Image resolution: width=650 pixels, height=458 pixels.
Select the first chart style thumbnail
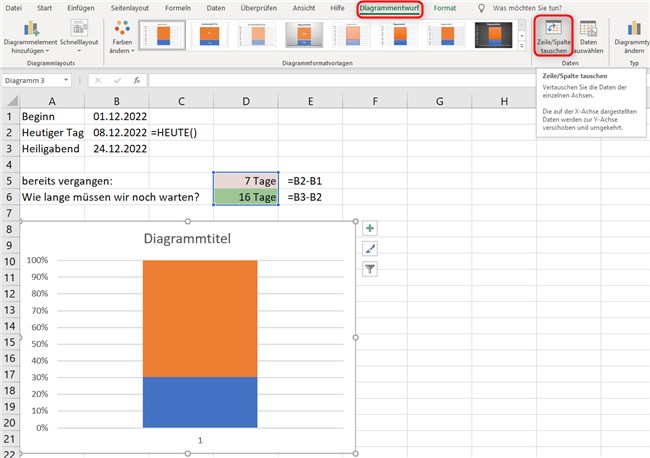[x=162, y=35]
